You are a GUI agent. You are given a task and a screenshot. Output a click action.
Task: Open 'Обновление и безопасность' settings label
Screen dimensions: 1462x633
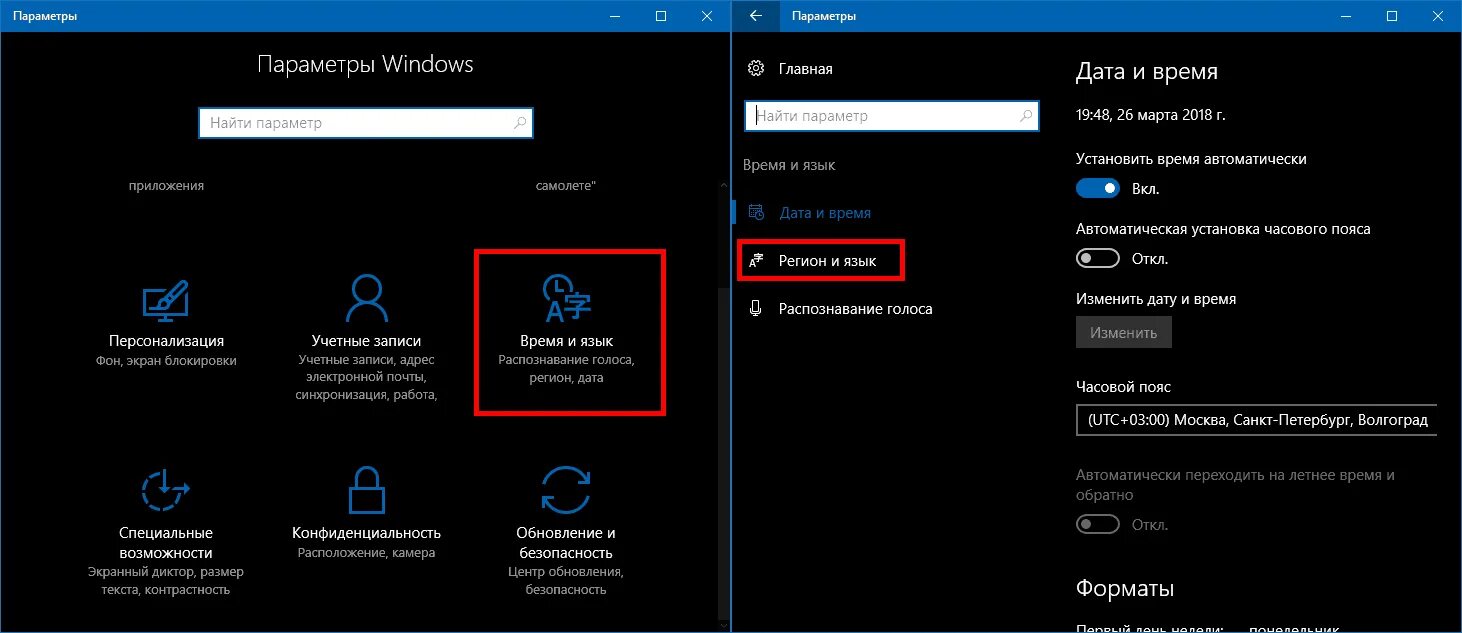pyautogui.click(x=566, y=543)
